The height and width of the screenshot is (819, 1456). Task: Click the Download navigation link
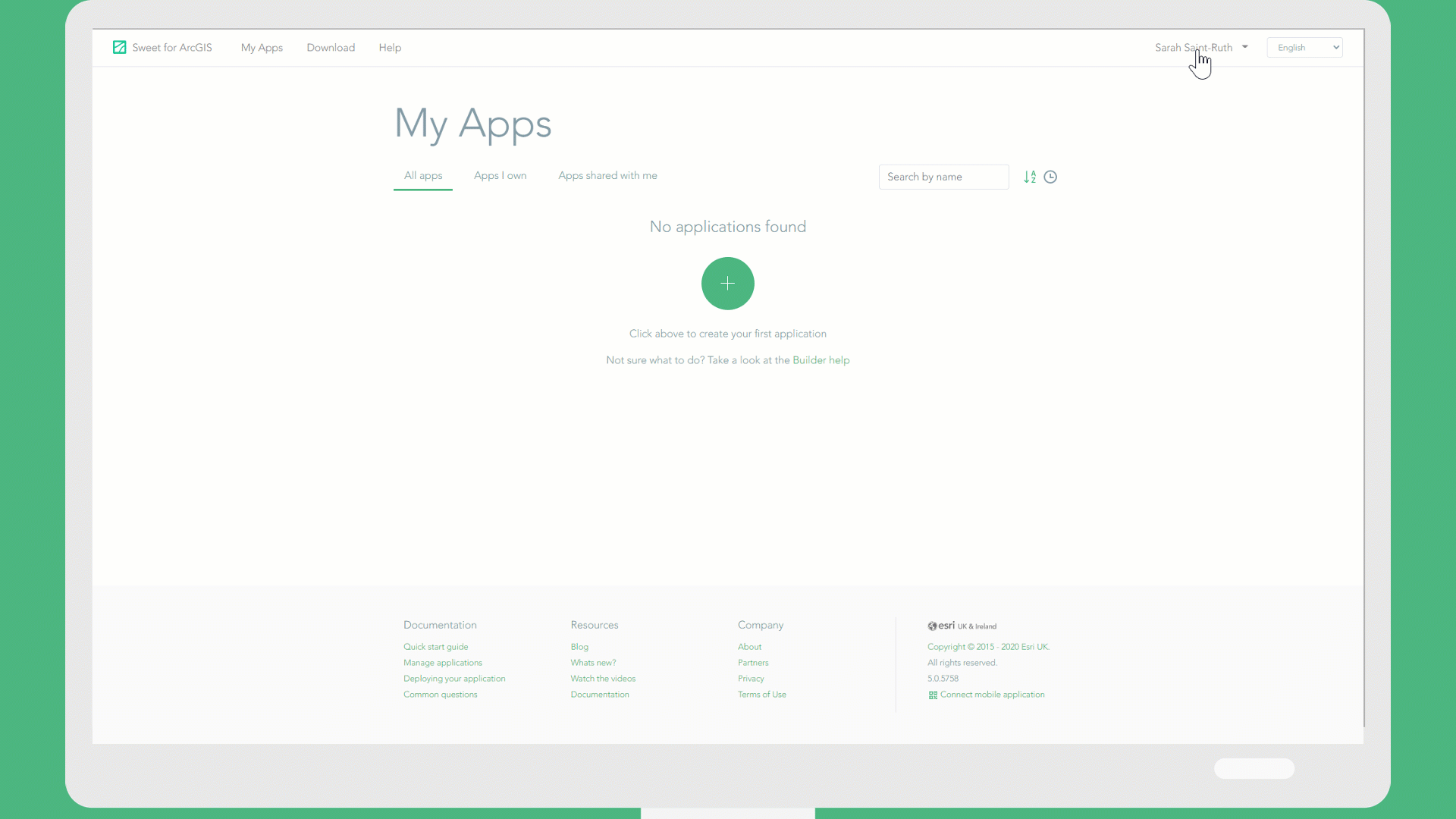click(x=331, y=47)
